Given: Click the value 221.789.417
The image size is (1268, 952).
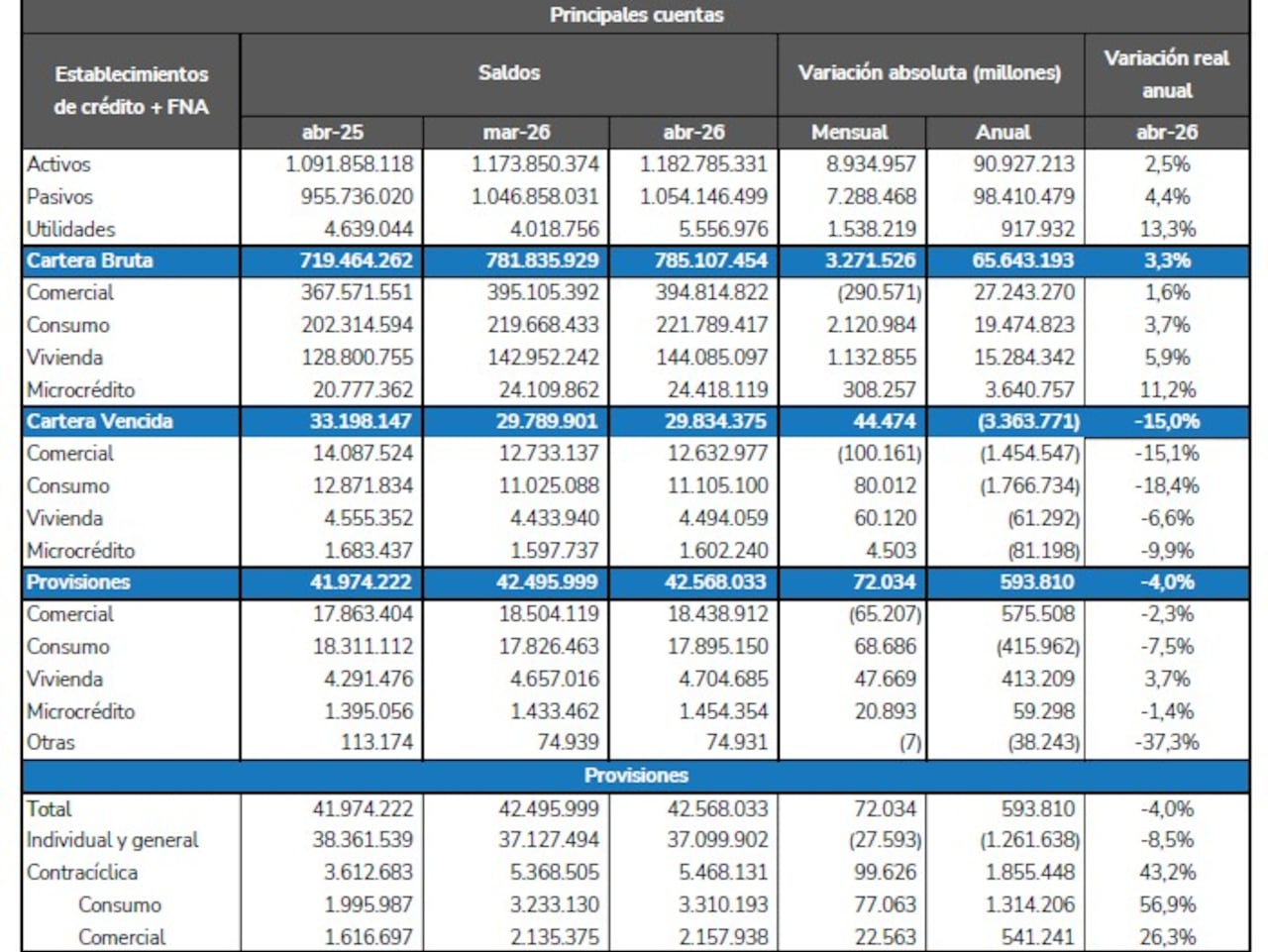Looking at the screenshot, I should (x=711, y=325).
